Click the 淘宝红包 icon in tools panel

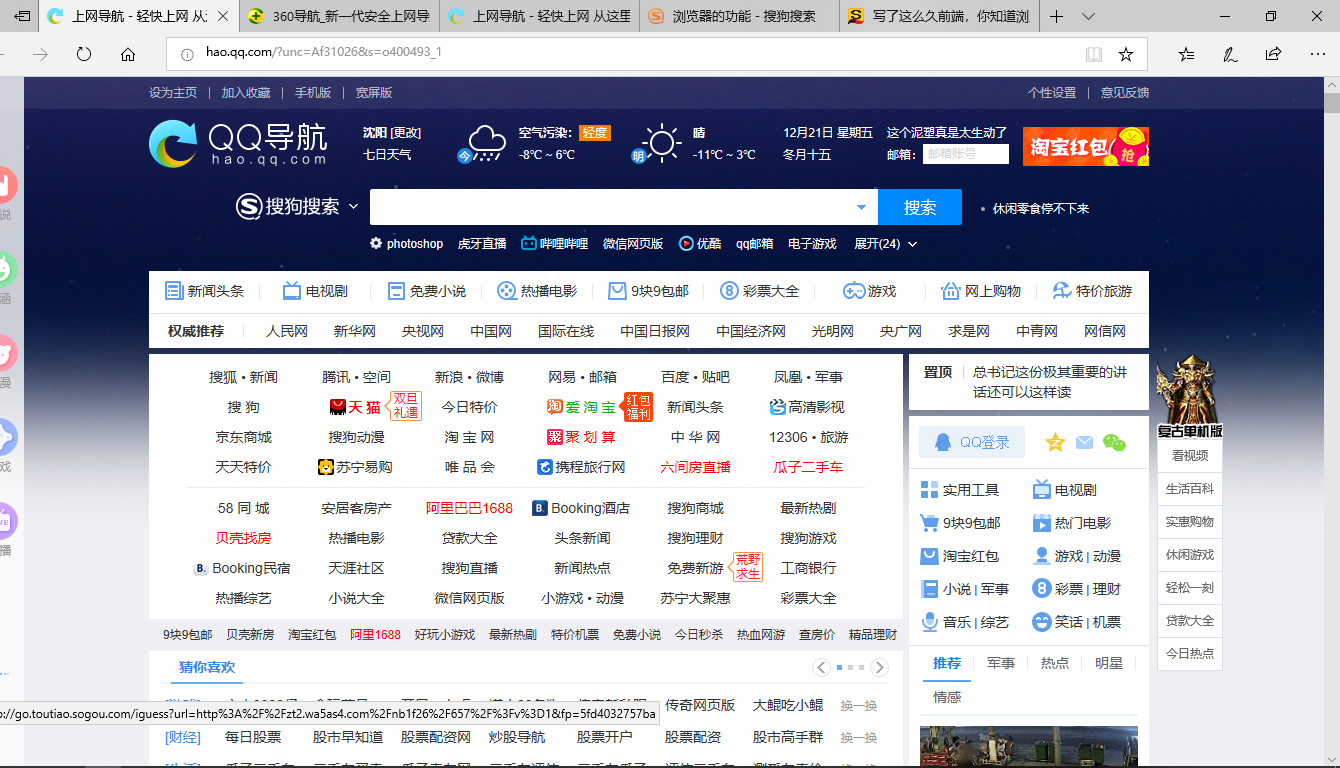pyautogui.click(x=930, y=556)
